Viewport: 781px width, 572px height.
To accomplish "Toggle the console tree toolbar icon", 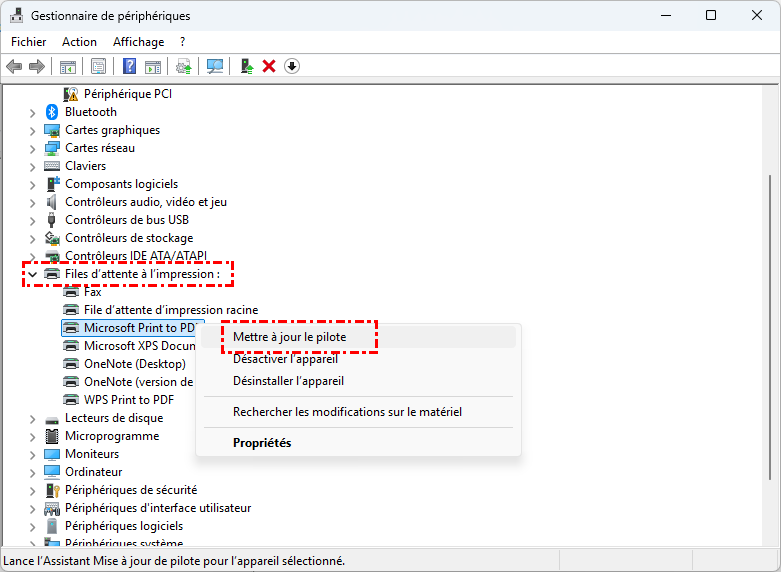I will pos(68,66).
